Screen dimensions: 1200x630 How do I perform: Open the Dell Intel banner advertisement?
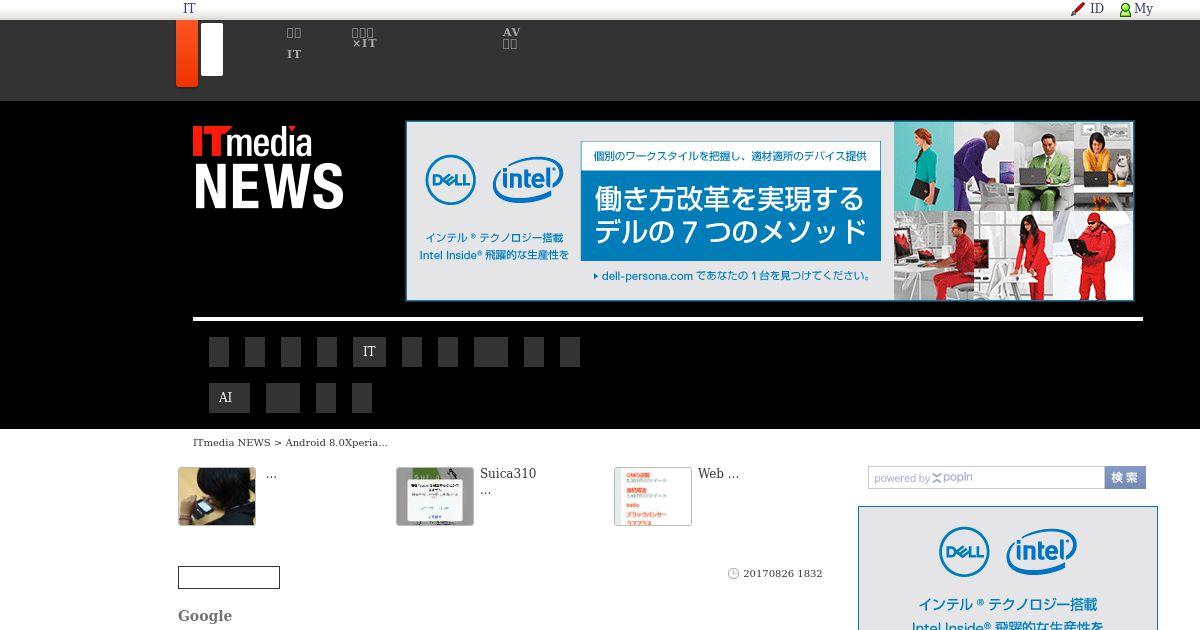pyautogui.click(x=769, y=211)
